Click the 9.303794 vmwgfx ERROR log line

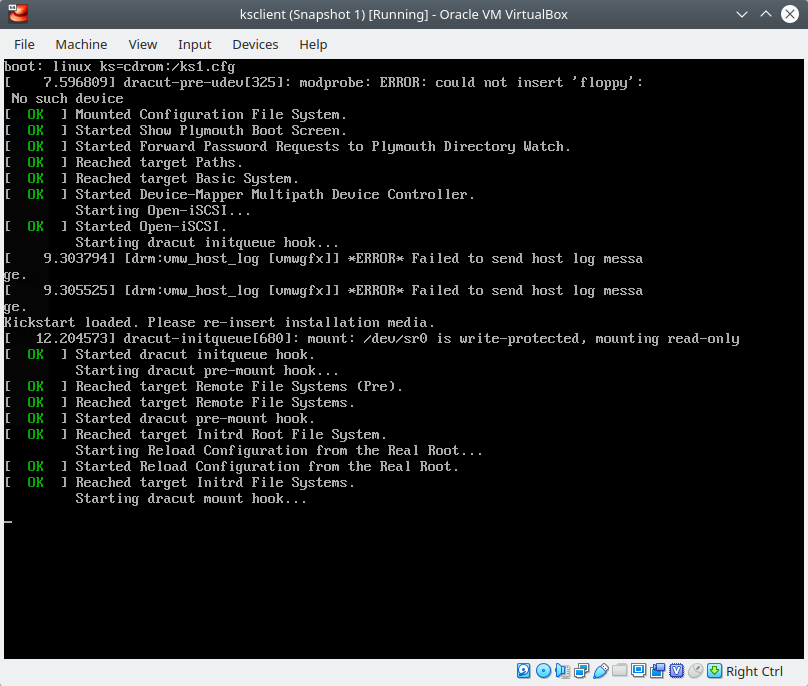(x=324, y=259)
